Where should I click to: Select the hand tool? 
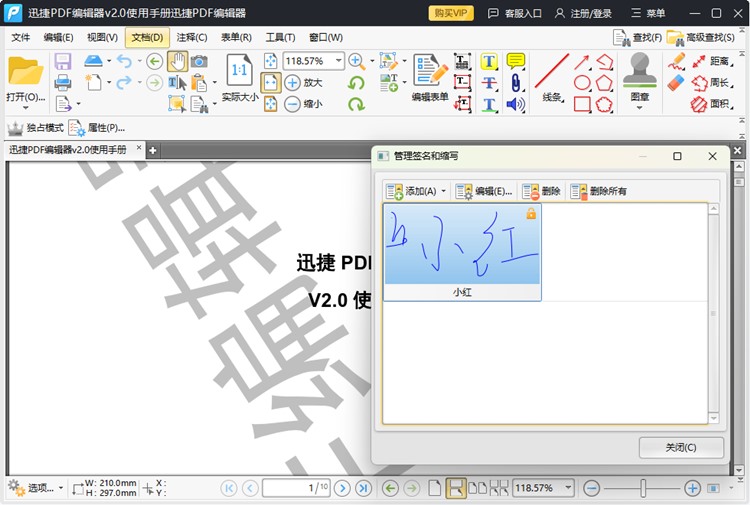177,61
